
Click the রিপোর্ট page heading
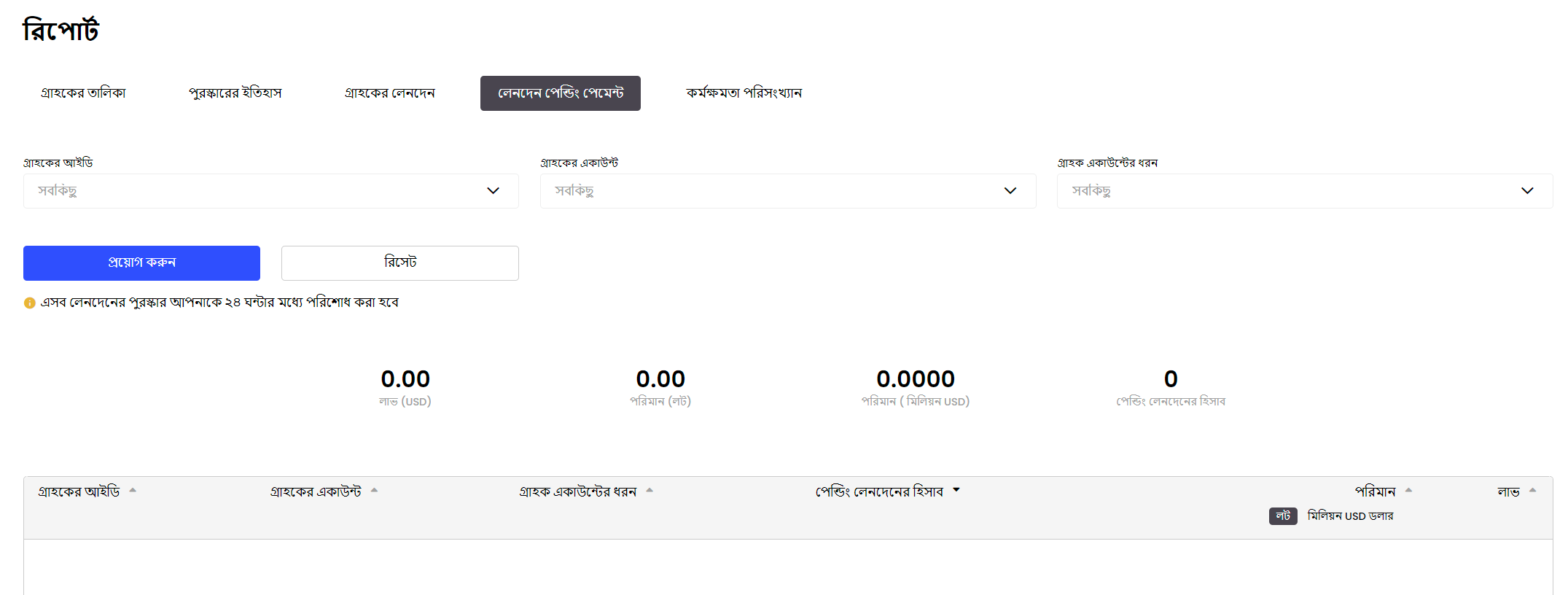click(61, 30)
